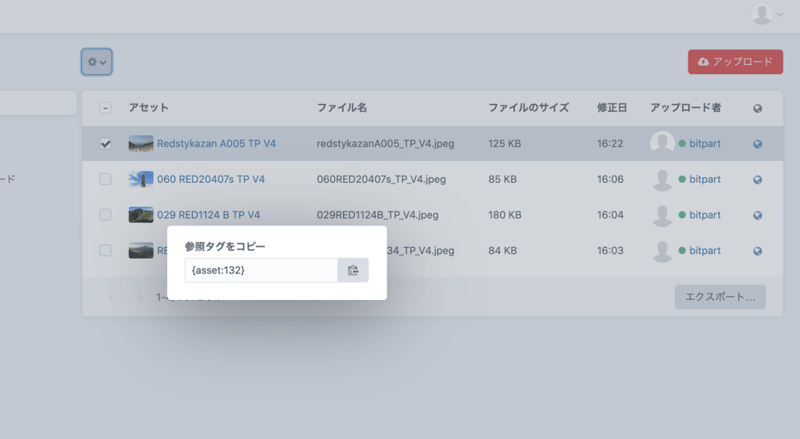Click the {asset:132} reference tag field
Screen dimensions: 800x439
pyautogui.click(x=261, y=270)
